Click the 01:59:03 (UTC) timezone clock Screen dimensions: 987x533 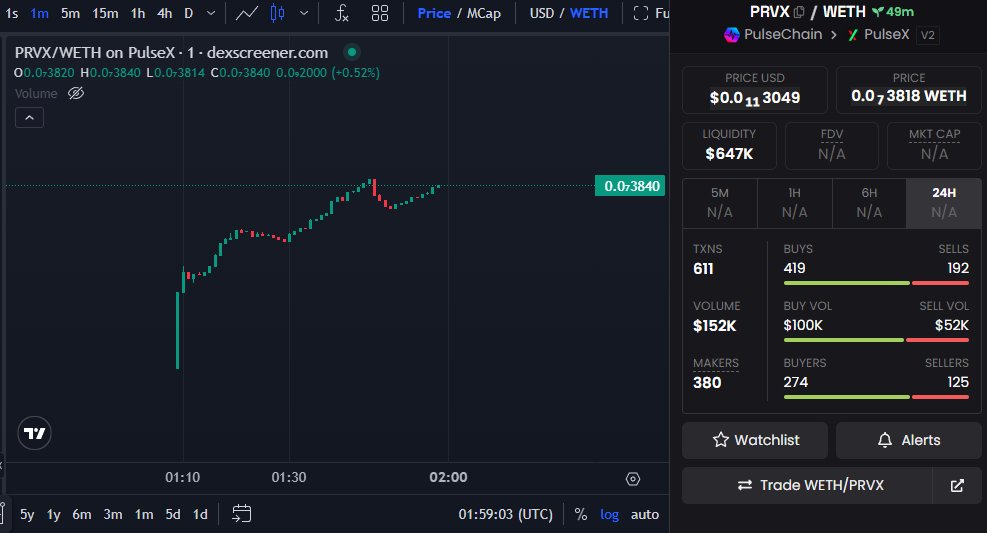(505, 514)
